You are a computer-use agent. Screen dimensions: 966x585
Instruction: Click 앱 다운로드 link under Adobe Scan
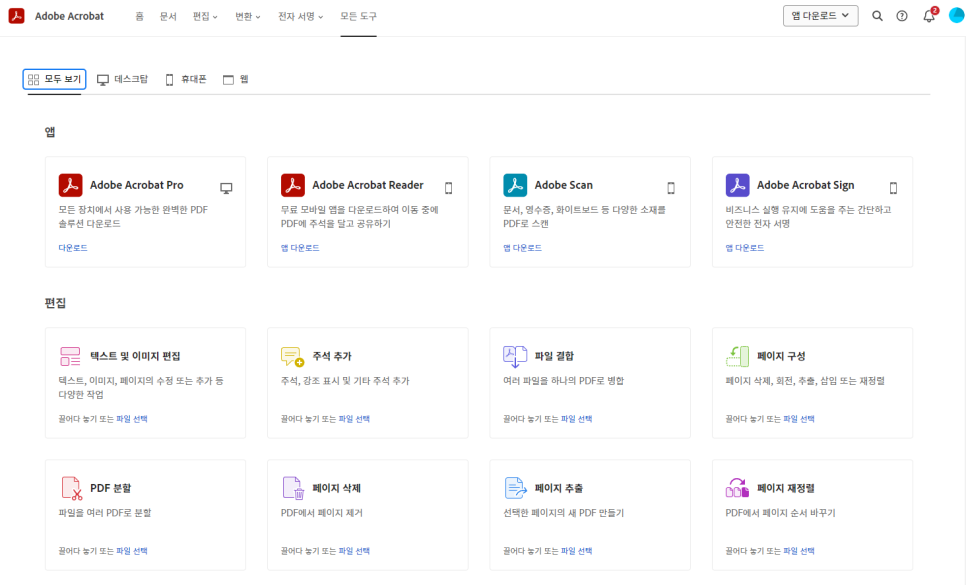tap(522, 248)
